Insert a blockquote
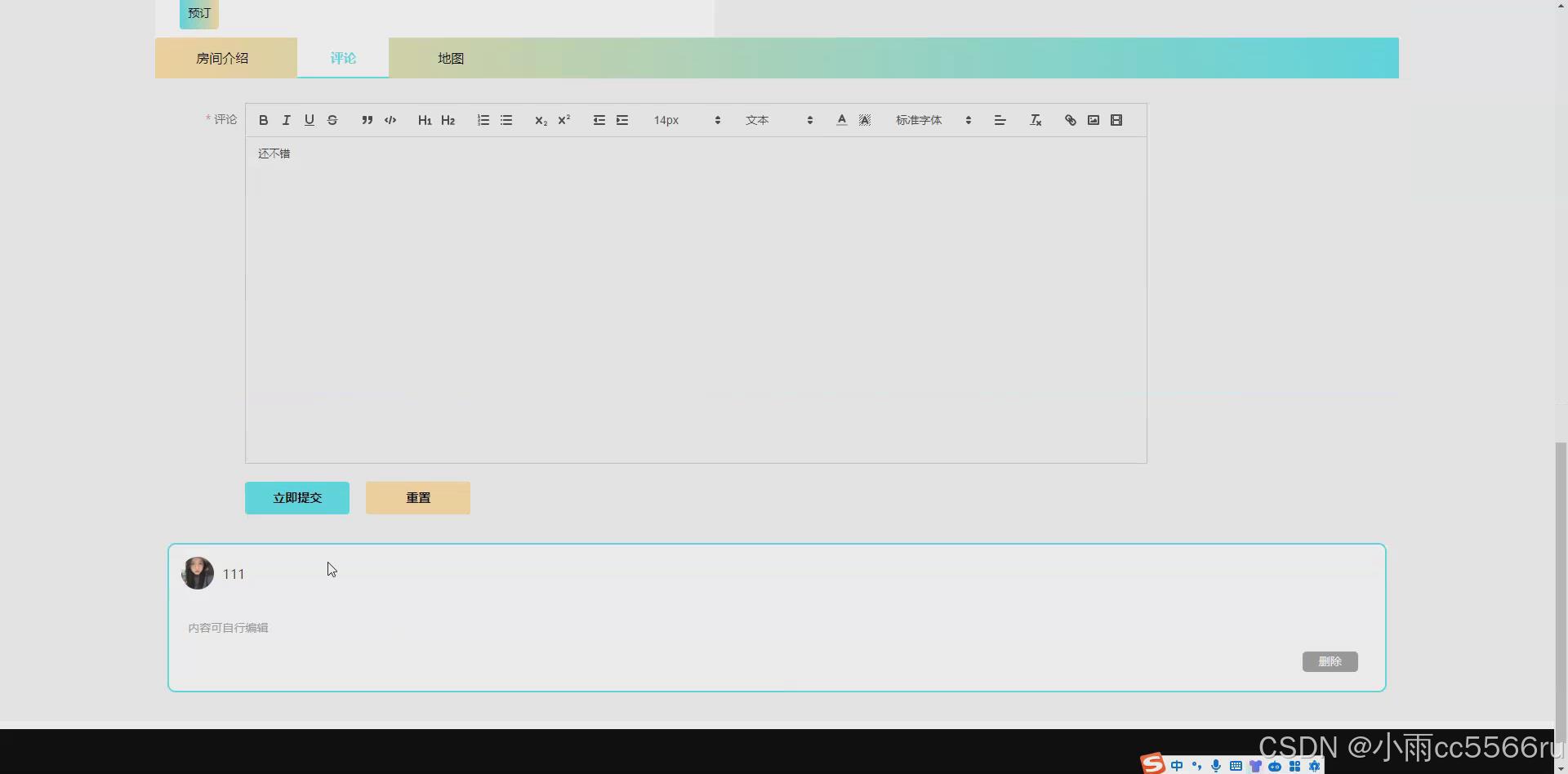Screen dimensions: 1568x774 pos(367,120)
